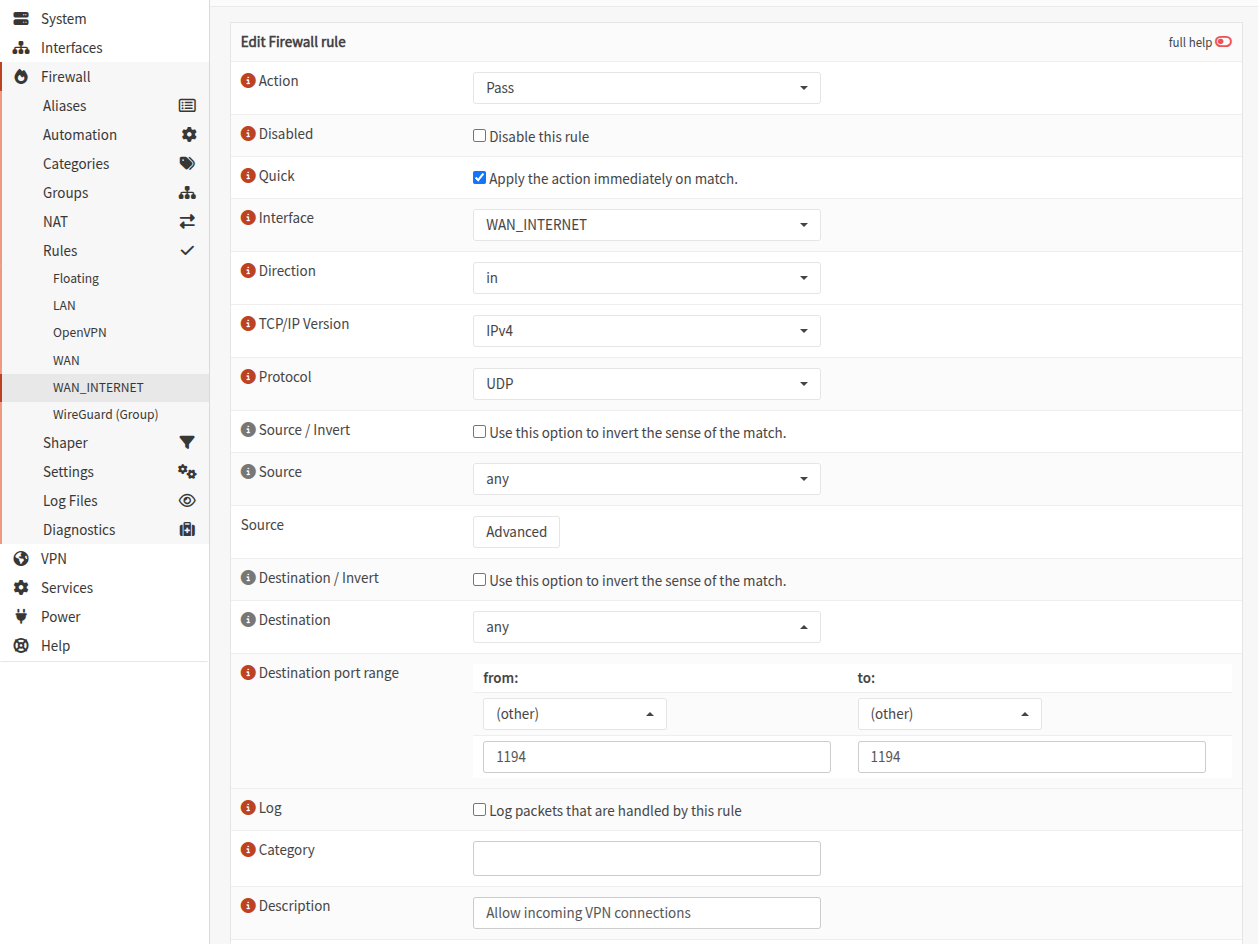This screenshot has width=1258, height=944.
Task: Click the Description text field
Action: 646,913
